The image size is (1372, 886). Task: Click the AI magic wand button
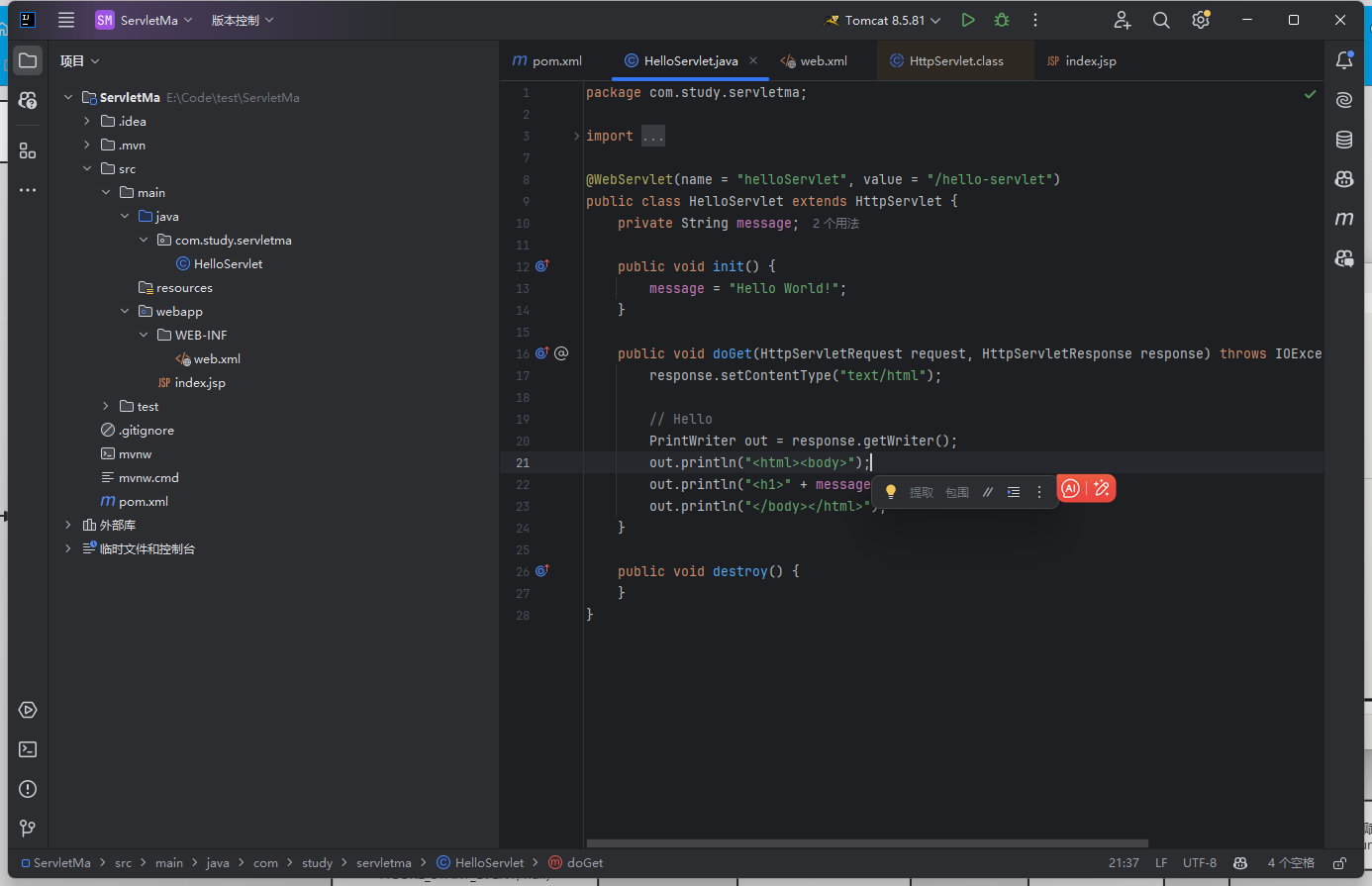click(x=1102, y=488)
